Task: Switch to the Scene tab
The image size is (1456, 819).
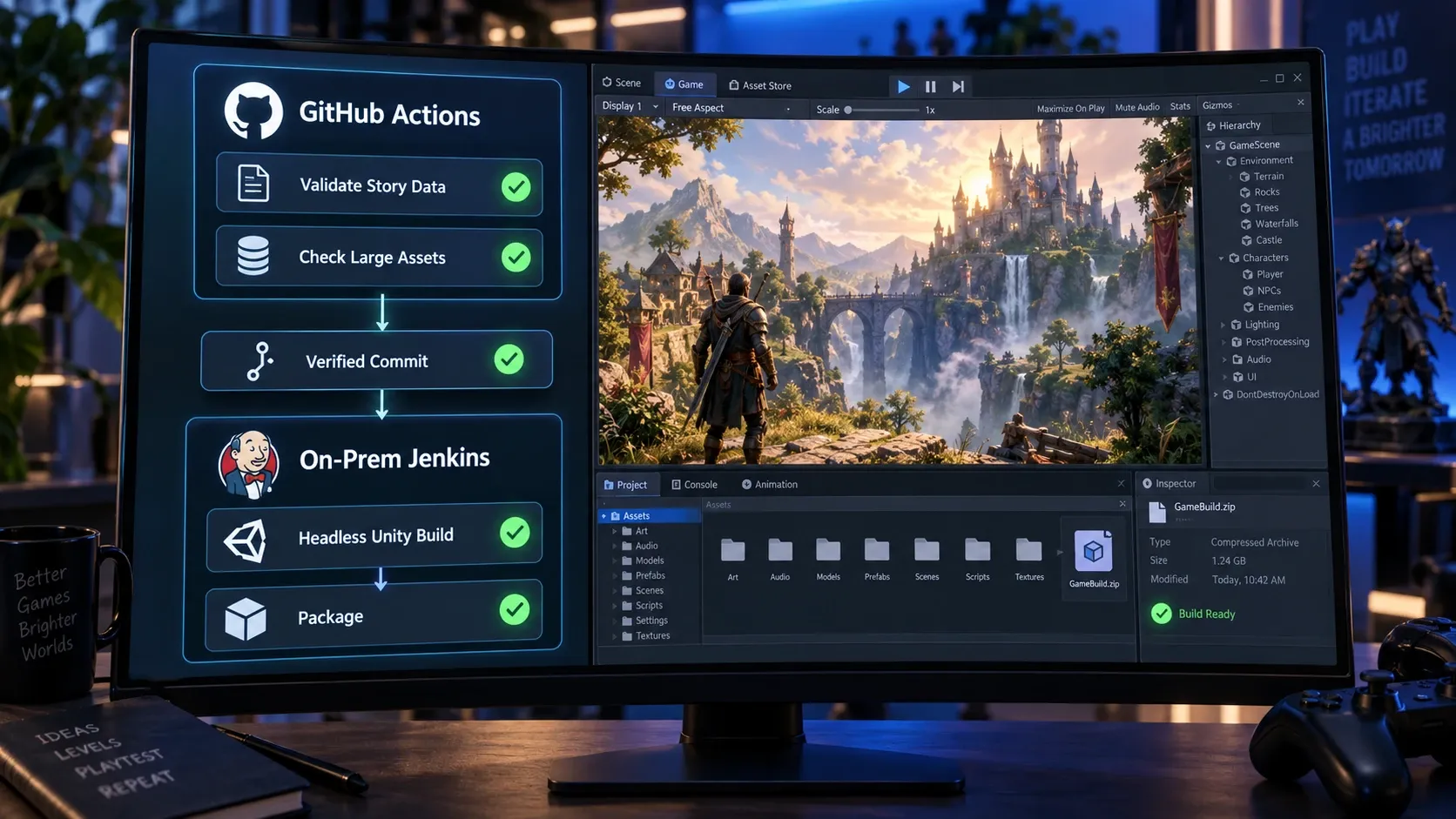Action: [621, 83]
